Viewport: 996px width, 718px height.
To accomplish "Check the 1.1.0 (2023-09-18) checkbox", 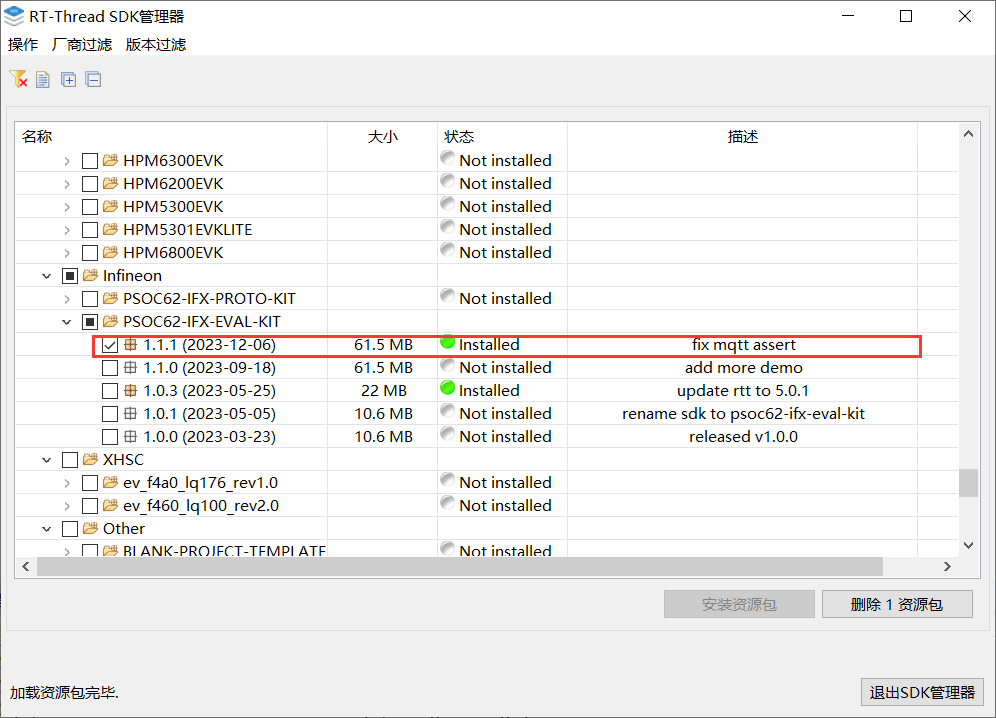I will point(110,368).
